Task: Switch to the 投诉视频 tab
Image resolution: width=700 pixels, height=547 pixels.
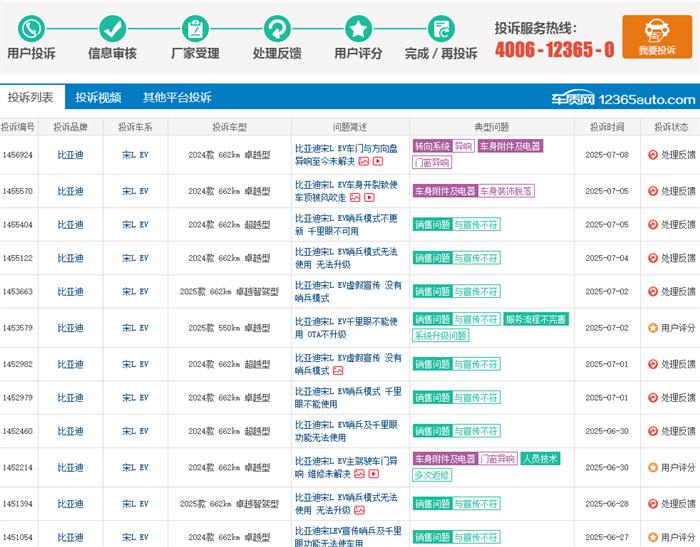Action: [98, 97]
